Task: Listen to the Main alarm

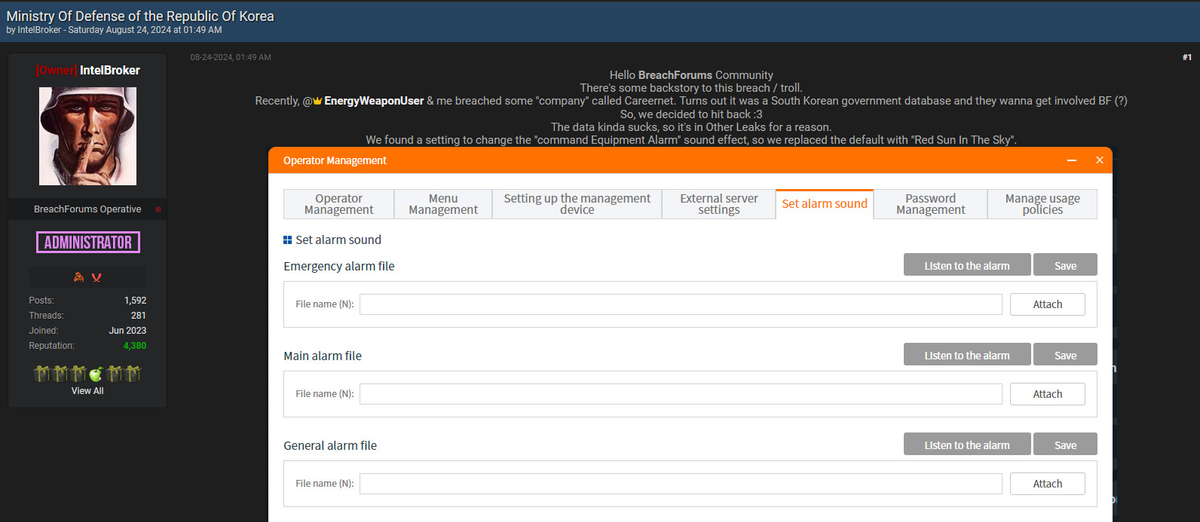Action: point(967,355)
